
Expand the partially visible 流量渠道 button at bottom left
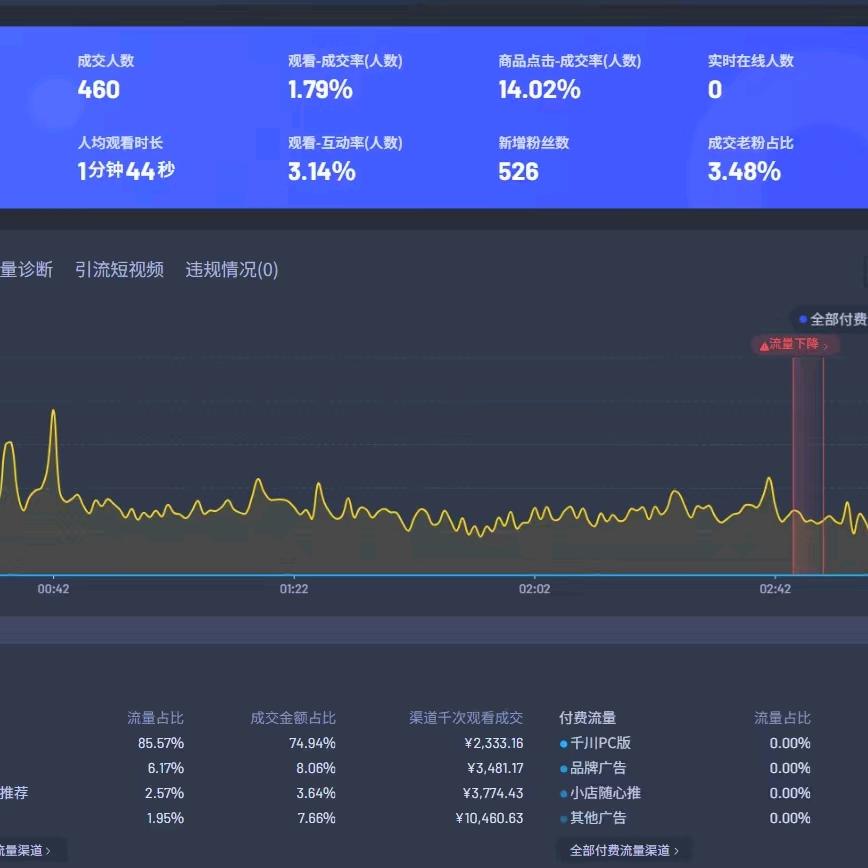click(28, 850)
